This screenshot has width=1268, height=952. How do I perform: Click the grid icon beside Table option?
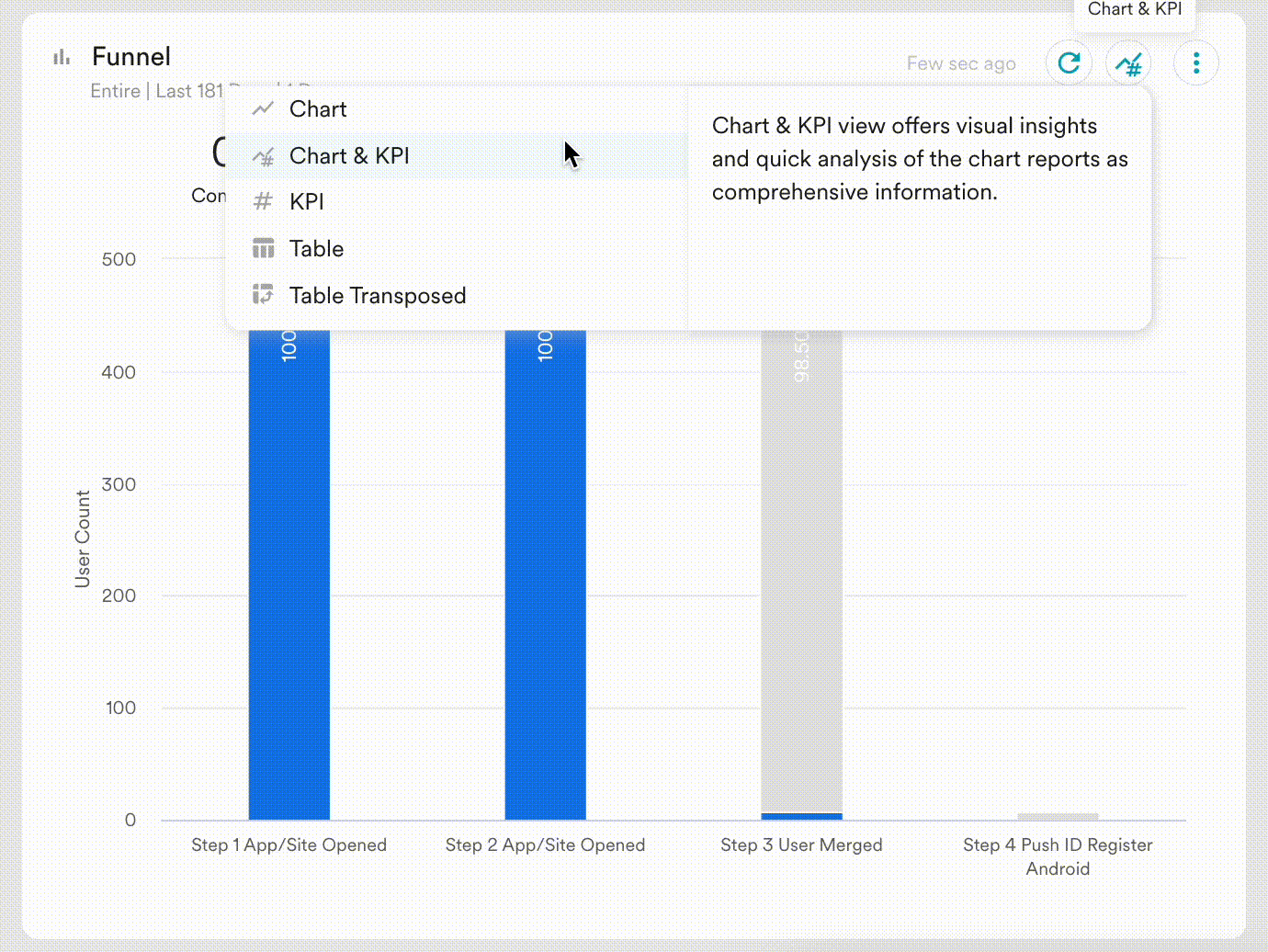pos(263,248)
